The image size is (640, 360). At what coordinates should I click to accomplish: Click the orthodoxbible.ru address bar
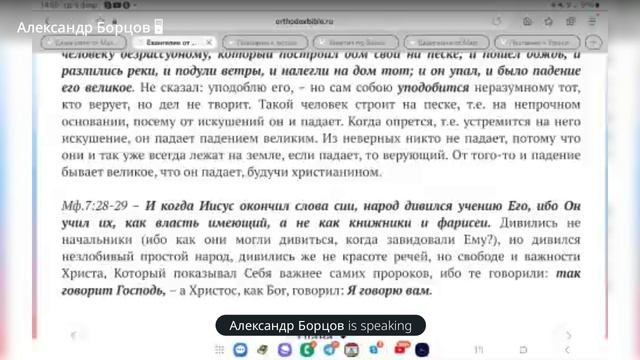[x=304, y=21]
